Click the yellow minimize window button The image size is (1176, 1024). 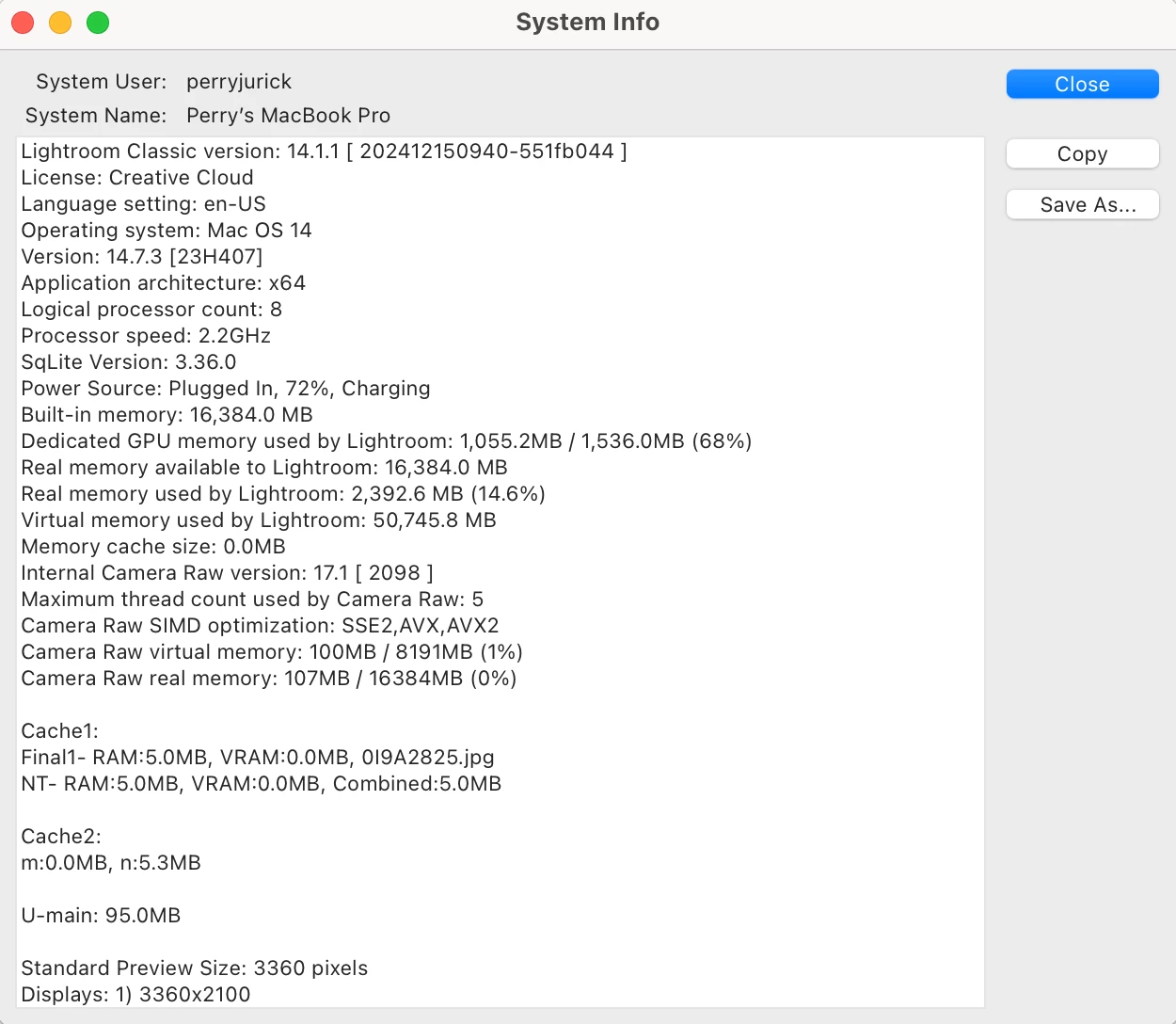60,23
